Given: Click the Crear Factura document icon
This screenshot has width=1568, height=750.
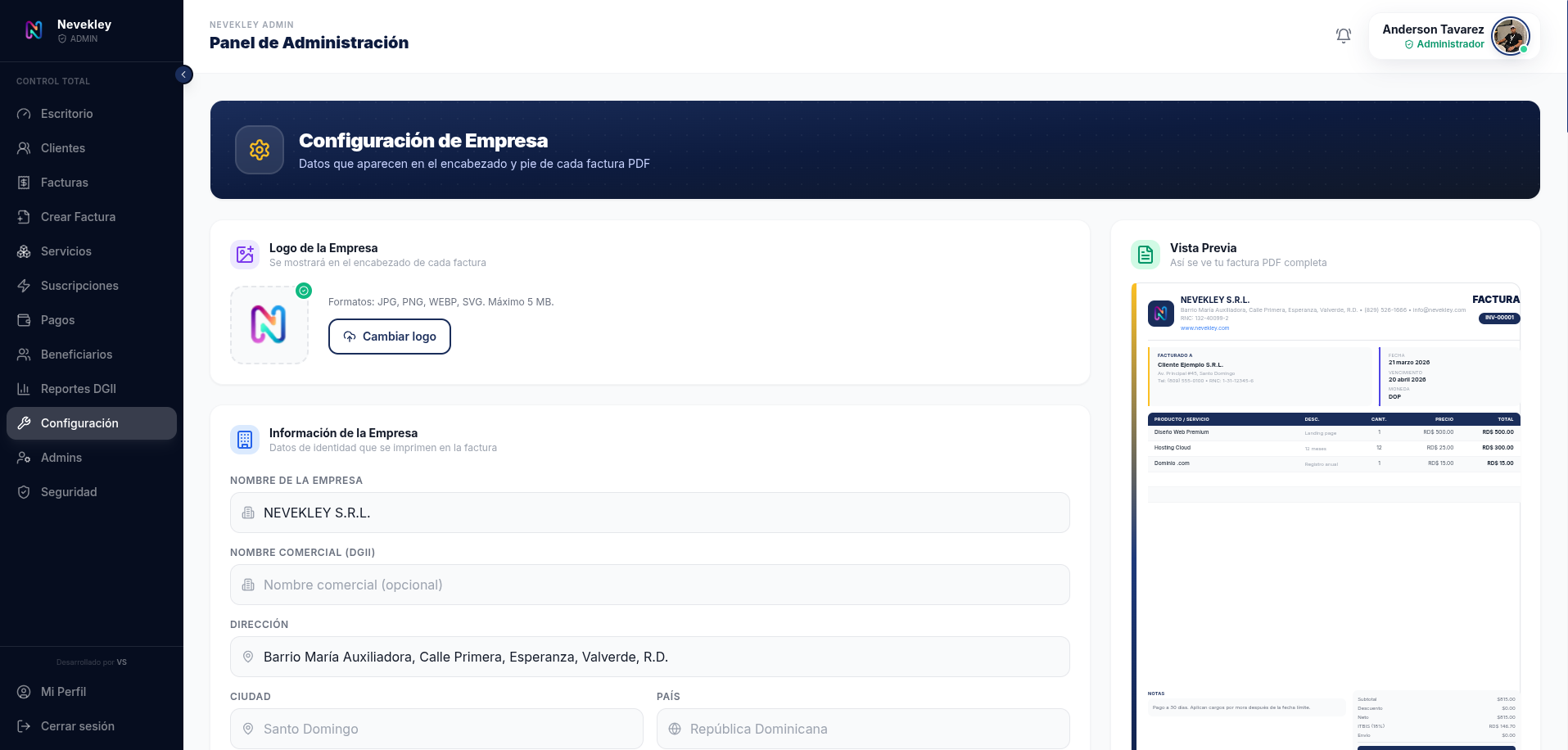Looking at the screenshot, I should pyautogui.click(x=24, y=217).
